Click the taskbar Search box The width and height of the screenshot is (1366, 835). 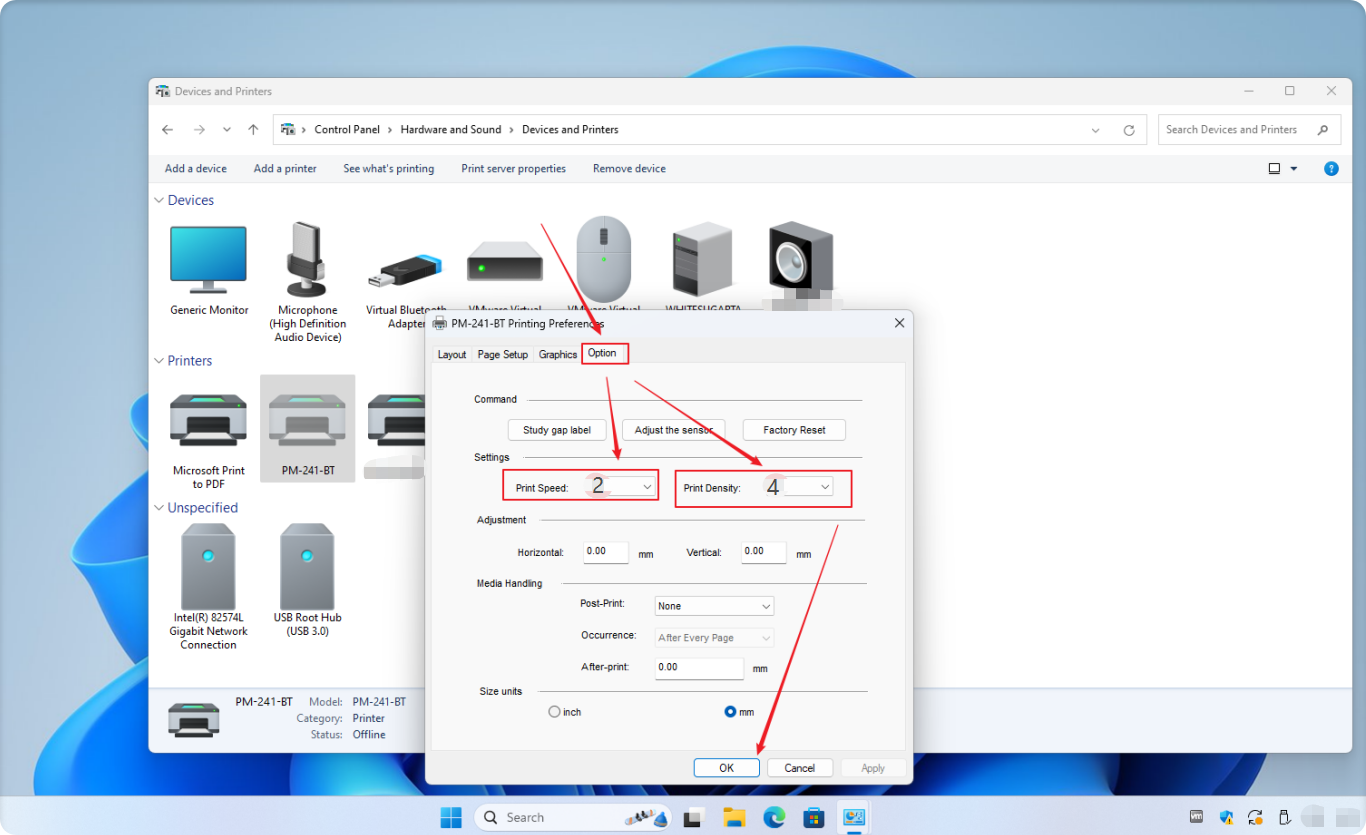pos(572,817)
